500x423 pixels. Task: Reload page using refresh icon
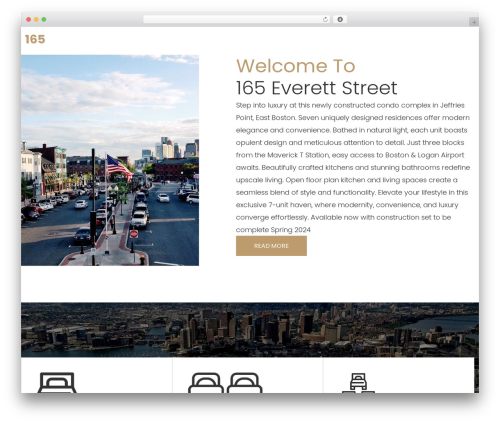[325, 19]
